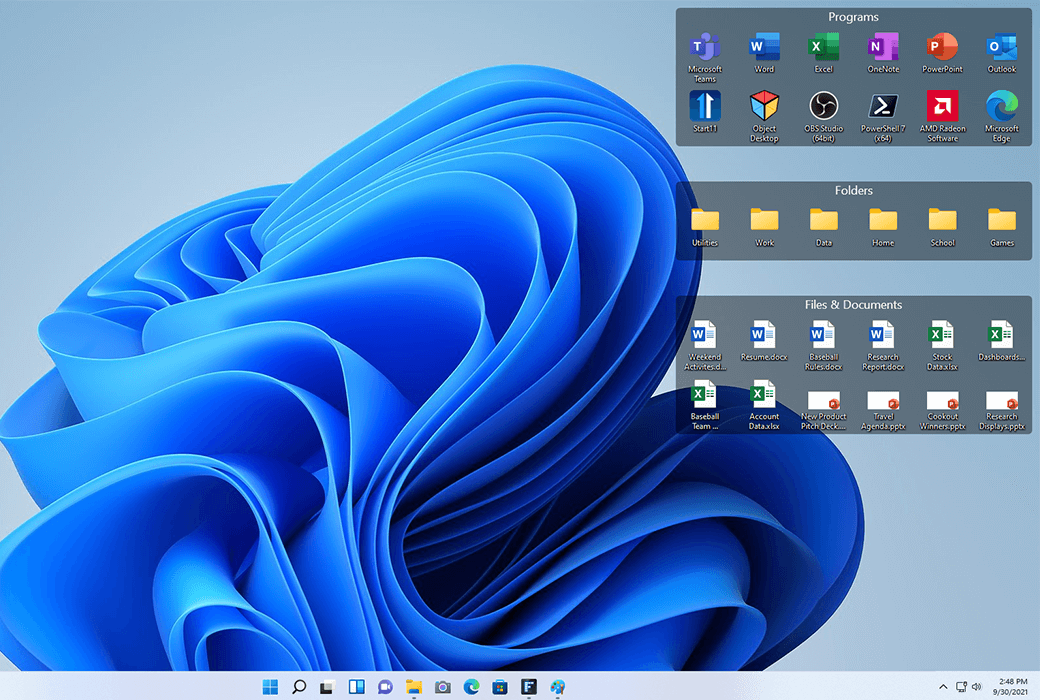Click the Programs fence title bar
1040x700 pixels.
coord(853,17)
